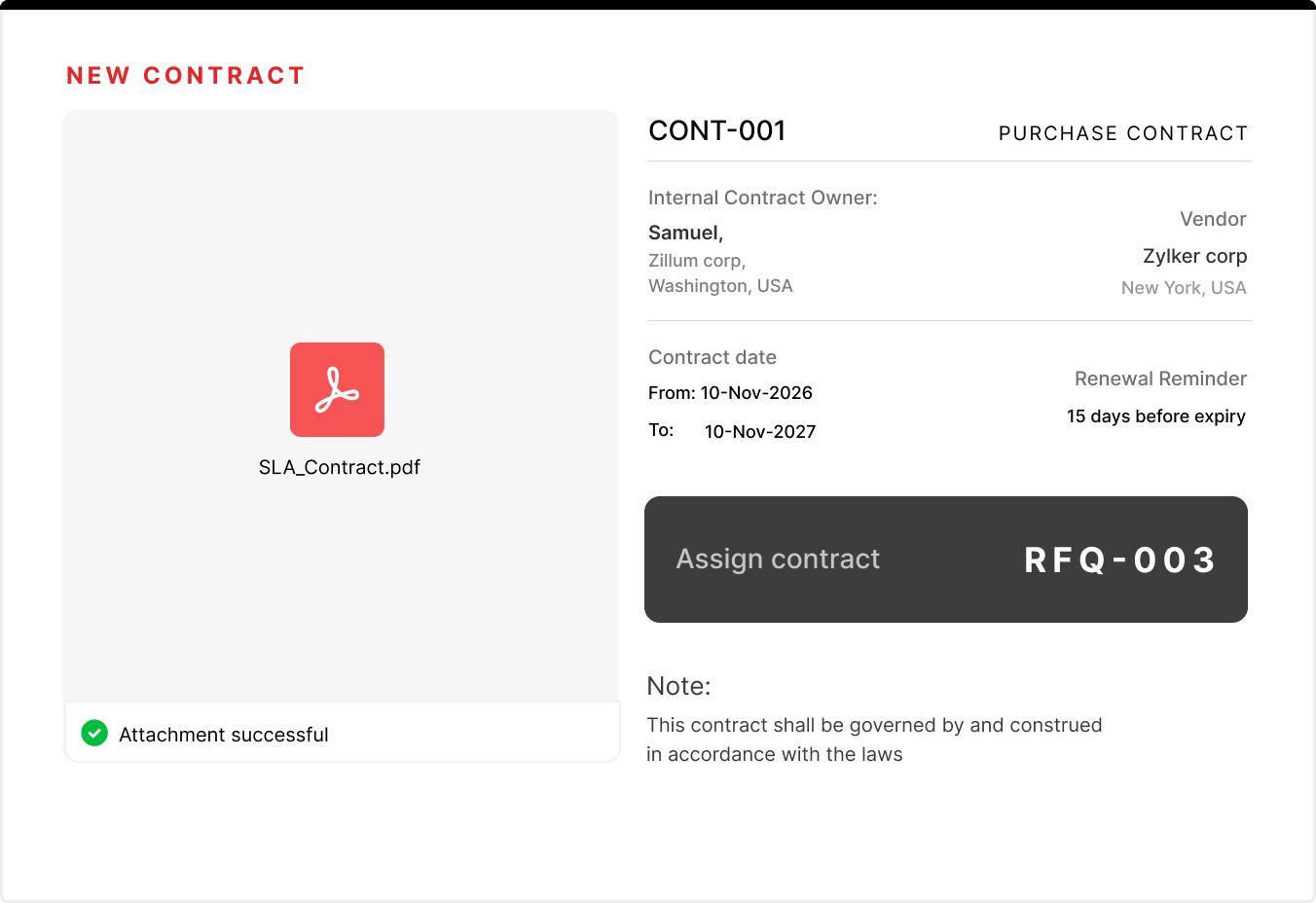
Task: Open the From date 10-Nov-2026 field
Action: (x=730, y=392)
